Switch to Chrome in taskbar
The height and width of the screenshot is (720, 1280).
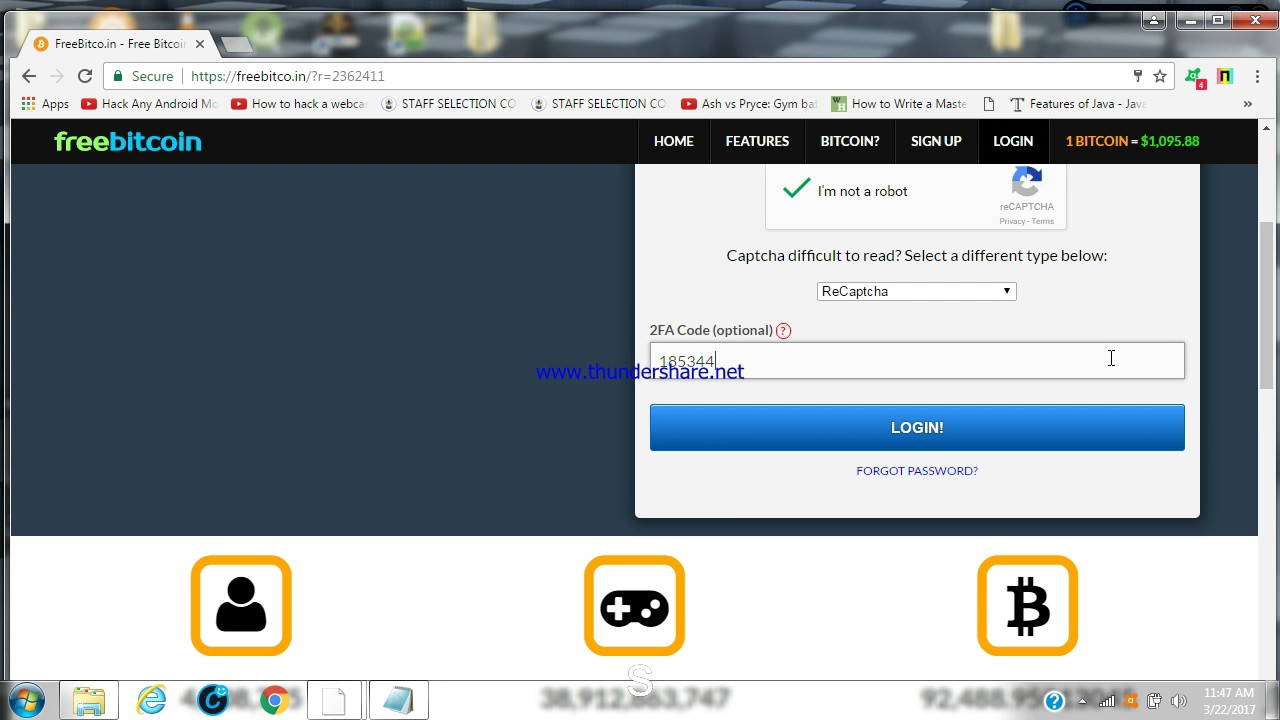[275, 701]
